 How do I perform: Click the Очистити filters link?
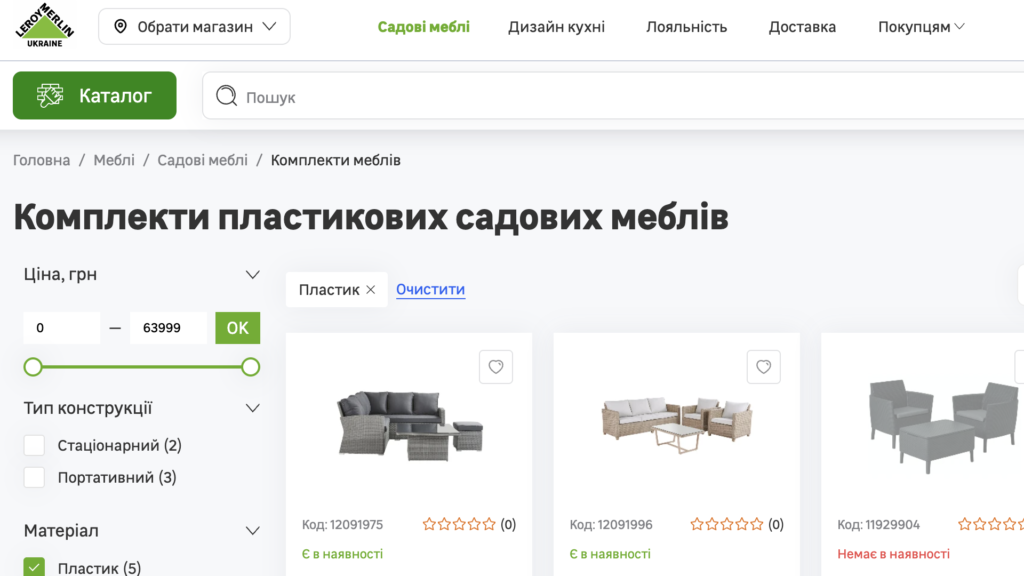tap(430, 289)
